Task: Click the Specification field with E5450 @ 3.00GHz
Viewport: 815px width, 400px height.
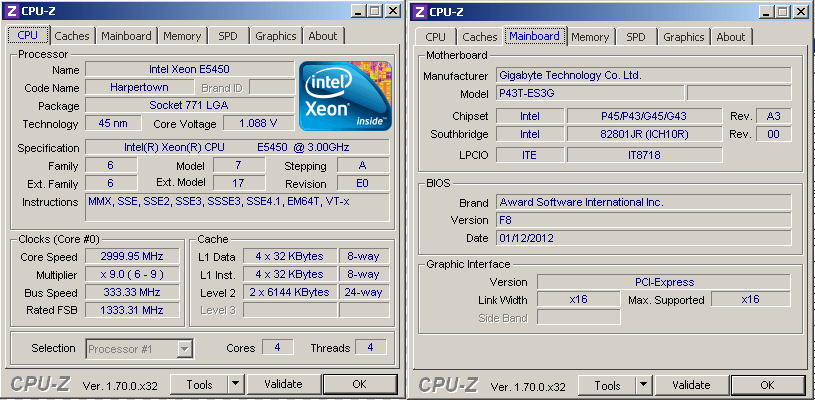Action: pos(237,147)
